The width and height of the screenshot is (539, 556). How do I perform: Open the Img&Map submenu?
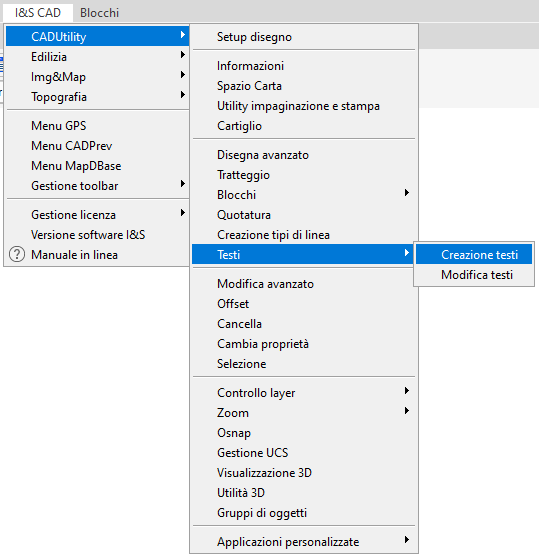[98, 77]
